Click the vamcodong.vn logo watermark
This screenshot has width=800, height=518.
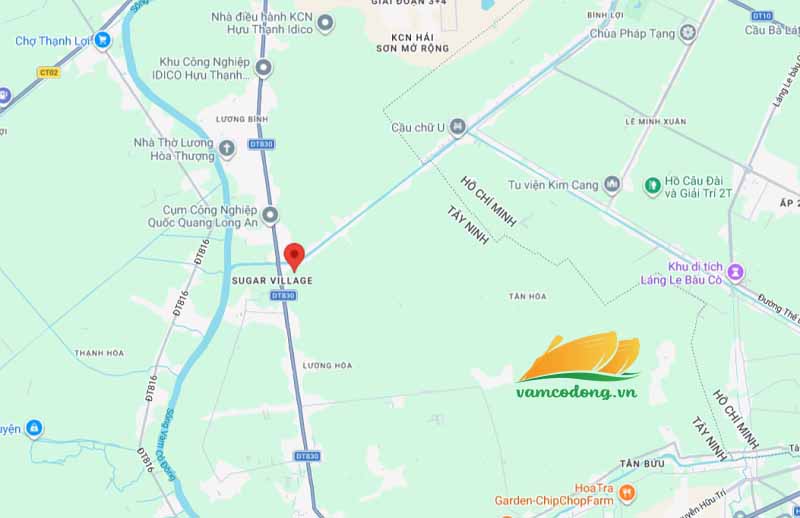(x=578, y=365)
